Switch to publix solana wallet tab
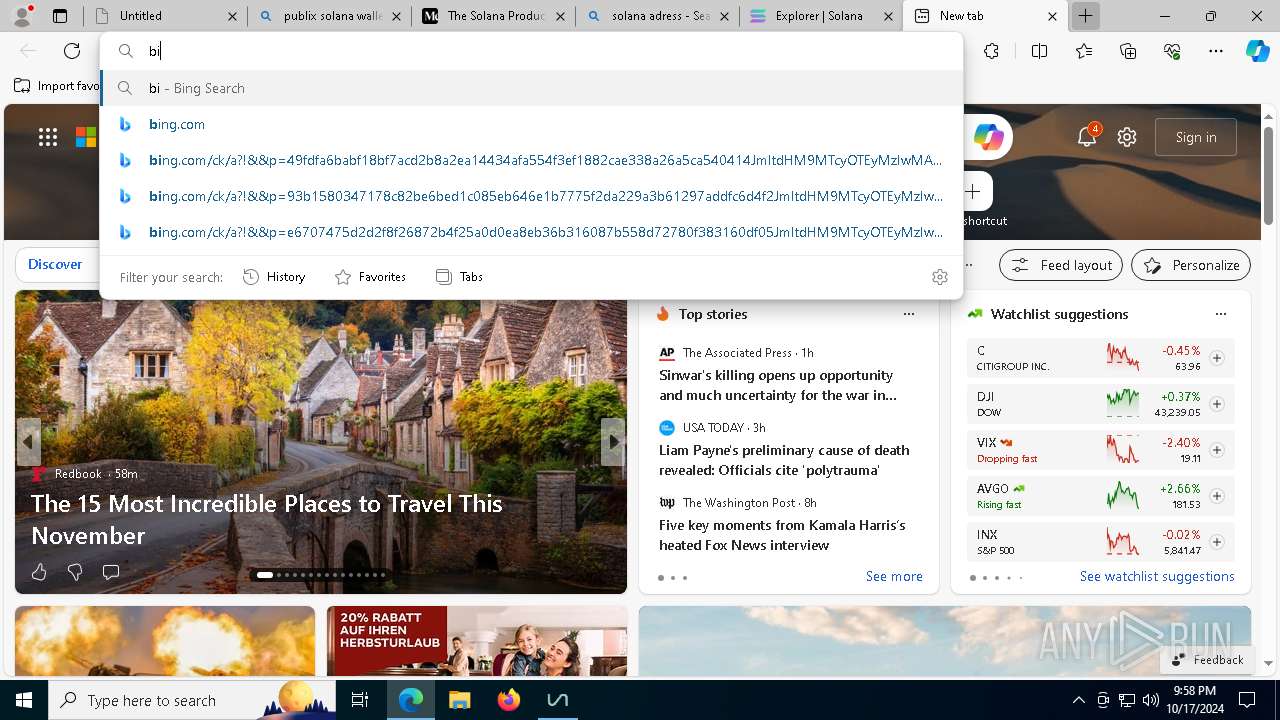 pyautogui.click(x=328, y=16)
